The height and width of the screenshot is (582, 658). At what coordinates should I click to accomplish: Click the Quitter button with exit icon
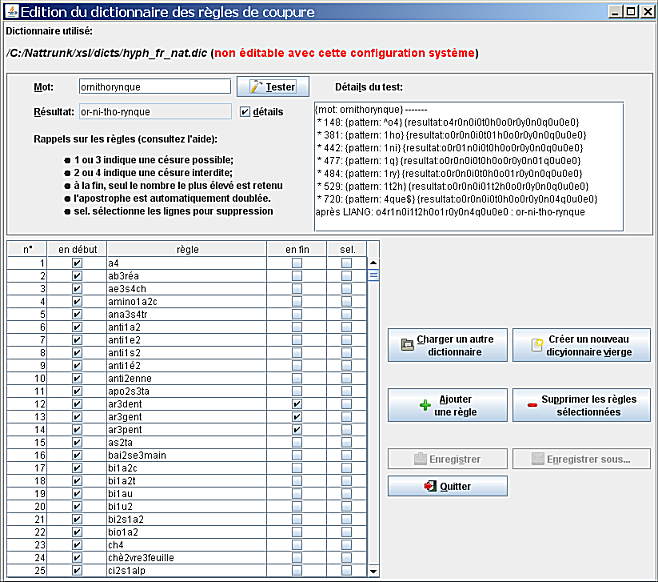coord(447,486)
